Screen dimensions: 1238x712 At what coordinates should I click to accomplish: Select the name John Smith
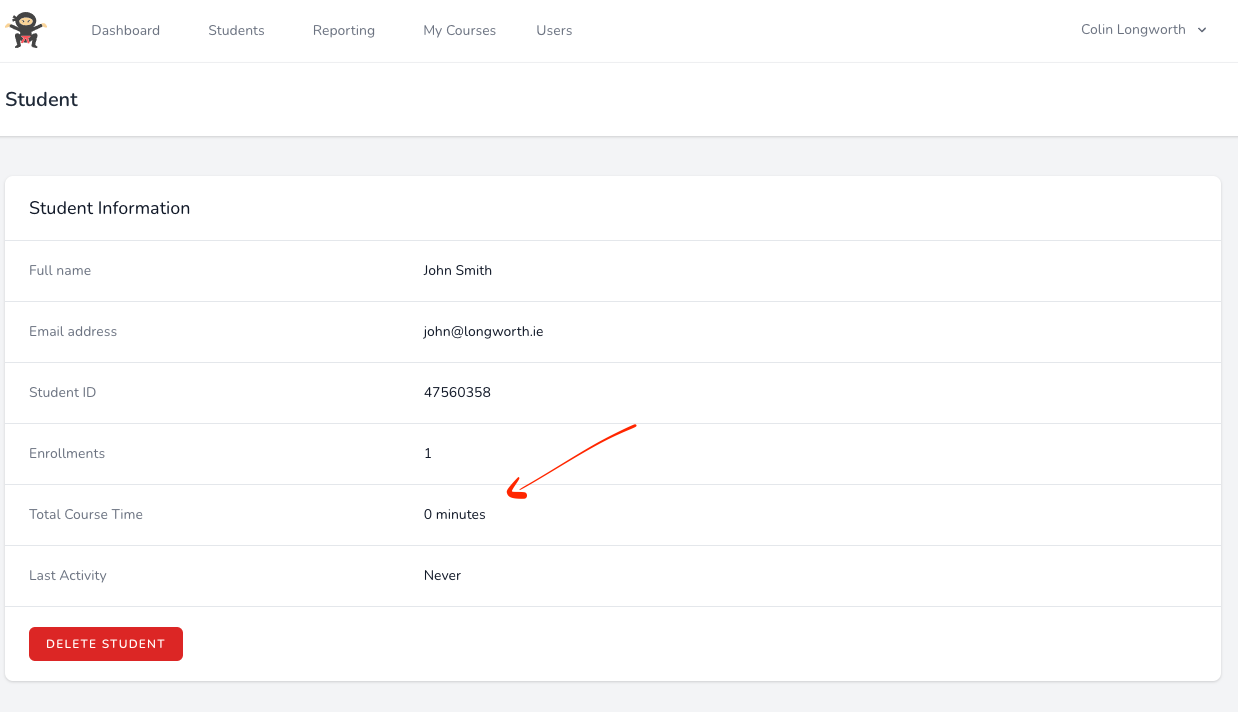[457, 270]
